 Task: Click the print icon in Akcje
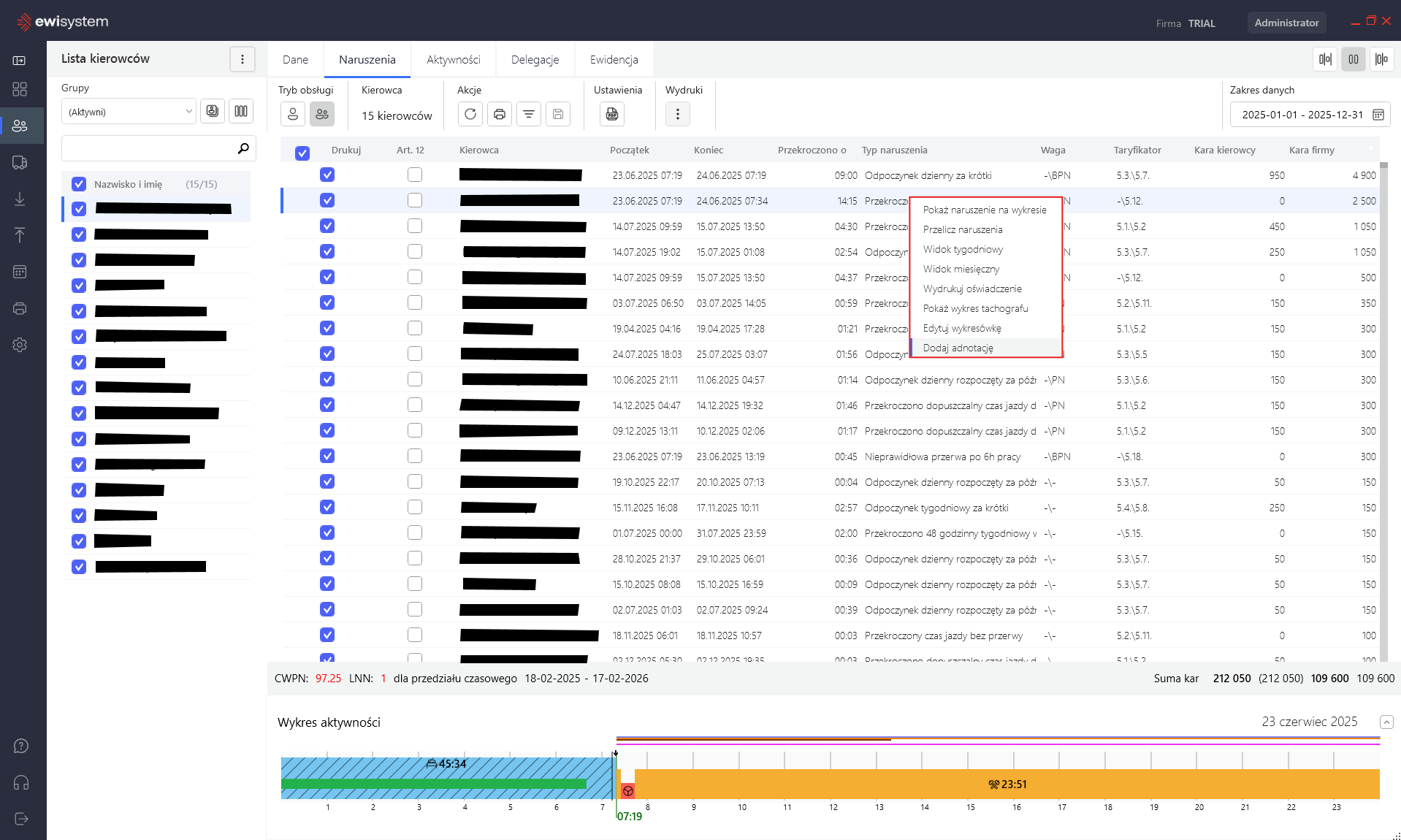click(500, 114)
